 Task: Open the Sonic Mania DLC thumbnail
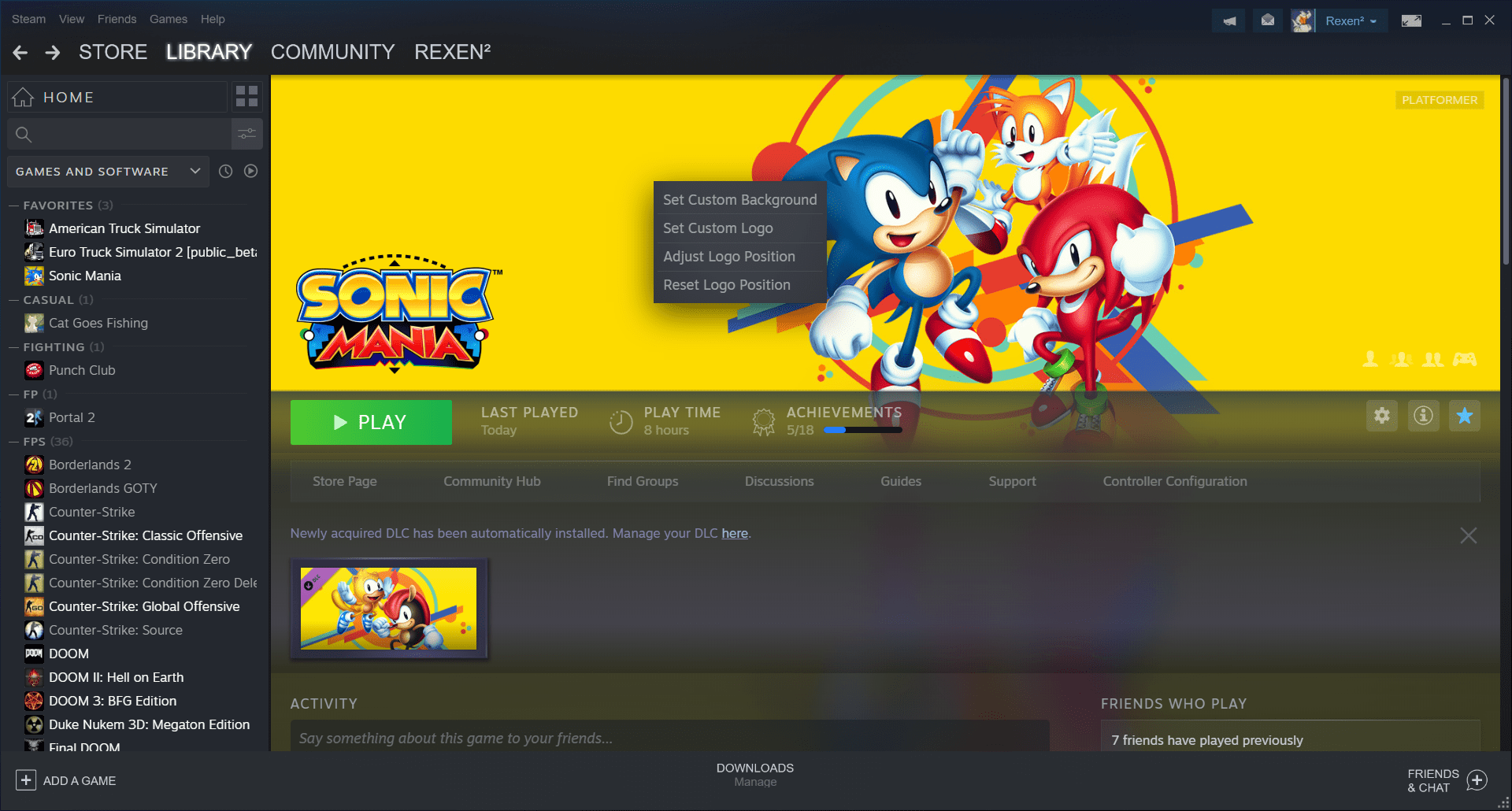pyautogui.click(x=389, y=608)
